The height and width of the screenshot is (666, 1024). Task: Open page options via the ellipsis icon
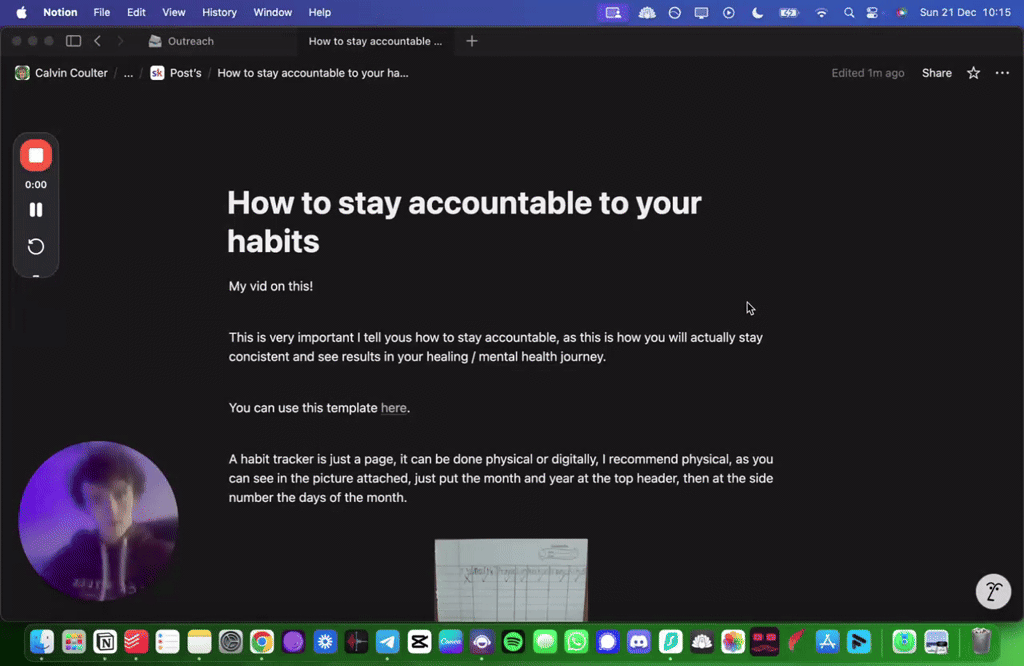pyautogui.click(x=1002, y=72)
